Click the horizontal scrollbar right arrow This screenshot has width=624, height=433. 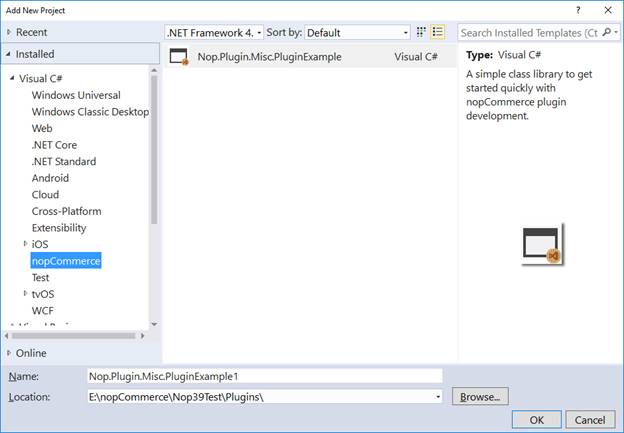[x=142, y=336]
